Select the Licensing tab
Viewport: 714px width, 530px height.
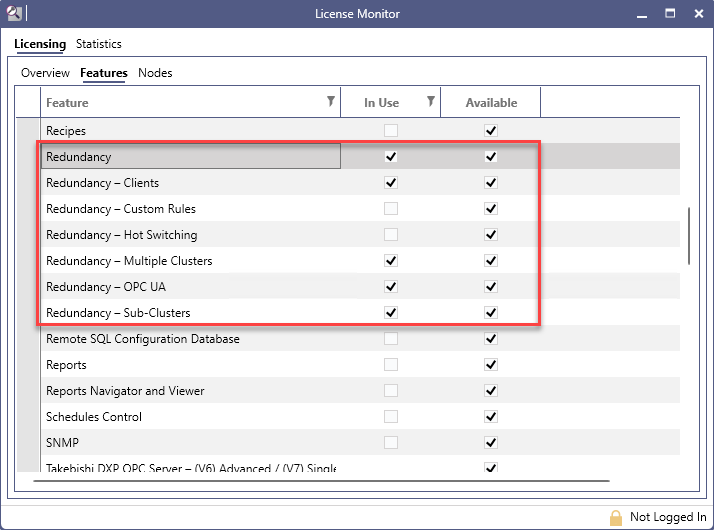click(x=40, y=44)
